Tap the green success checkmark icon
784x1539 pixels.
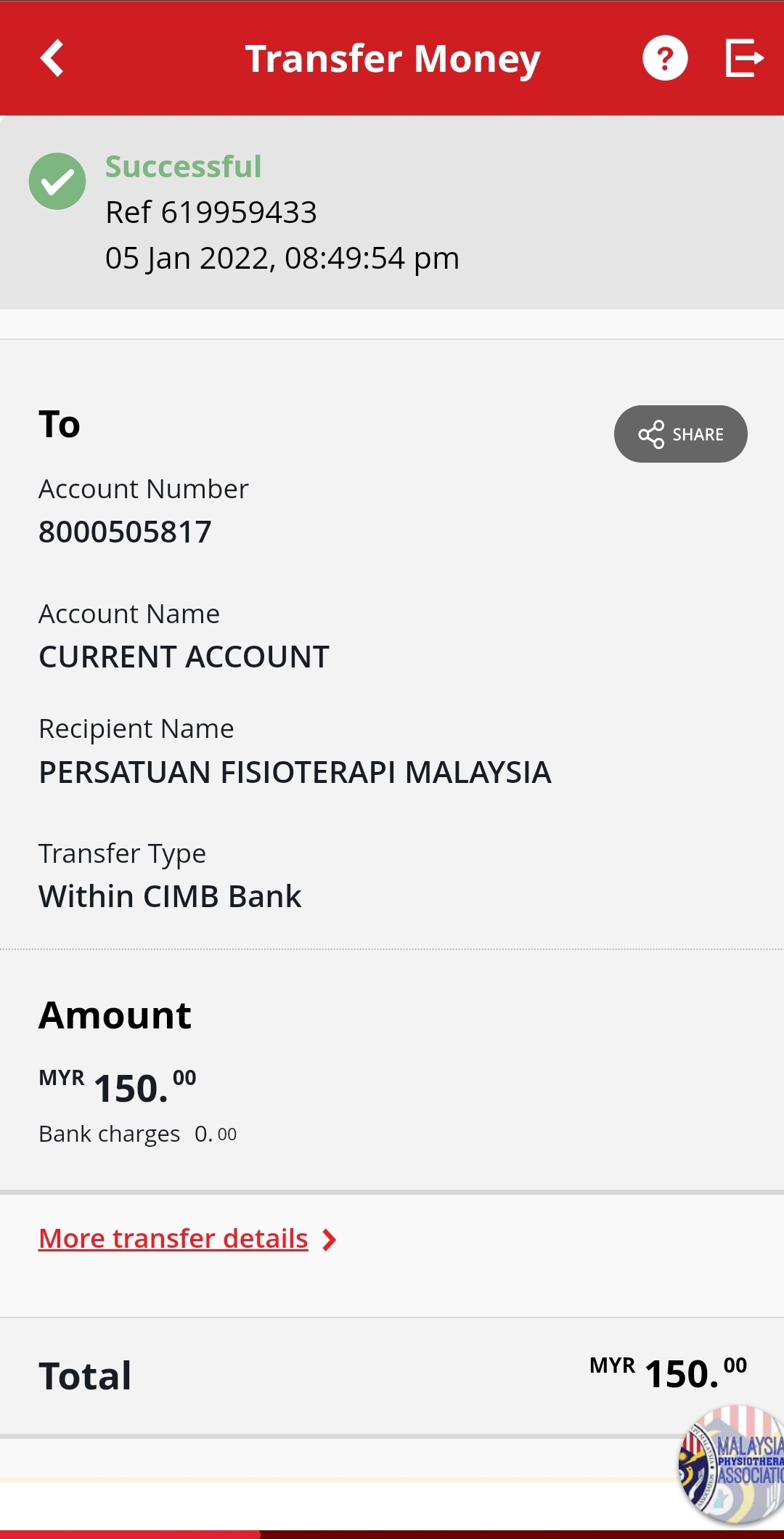(x=57, y=182)
